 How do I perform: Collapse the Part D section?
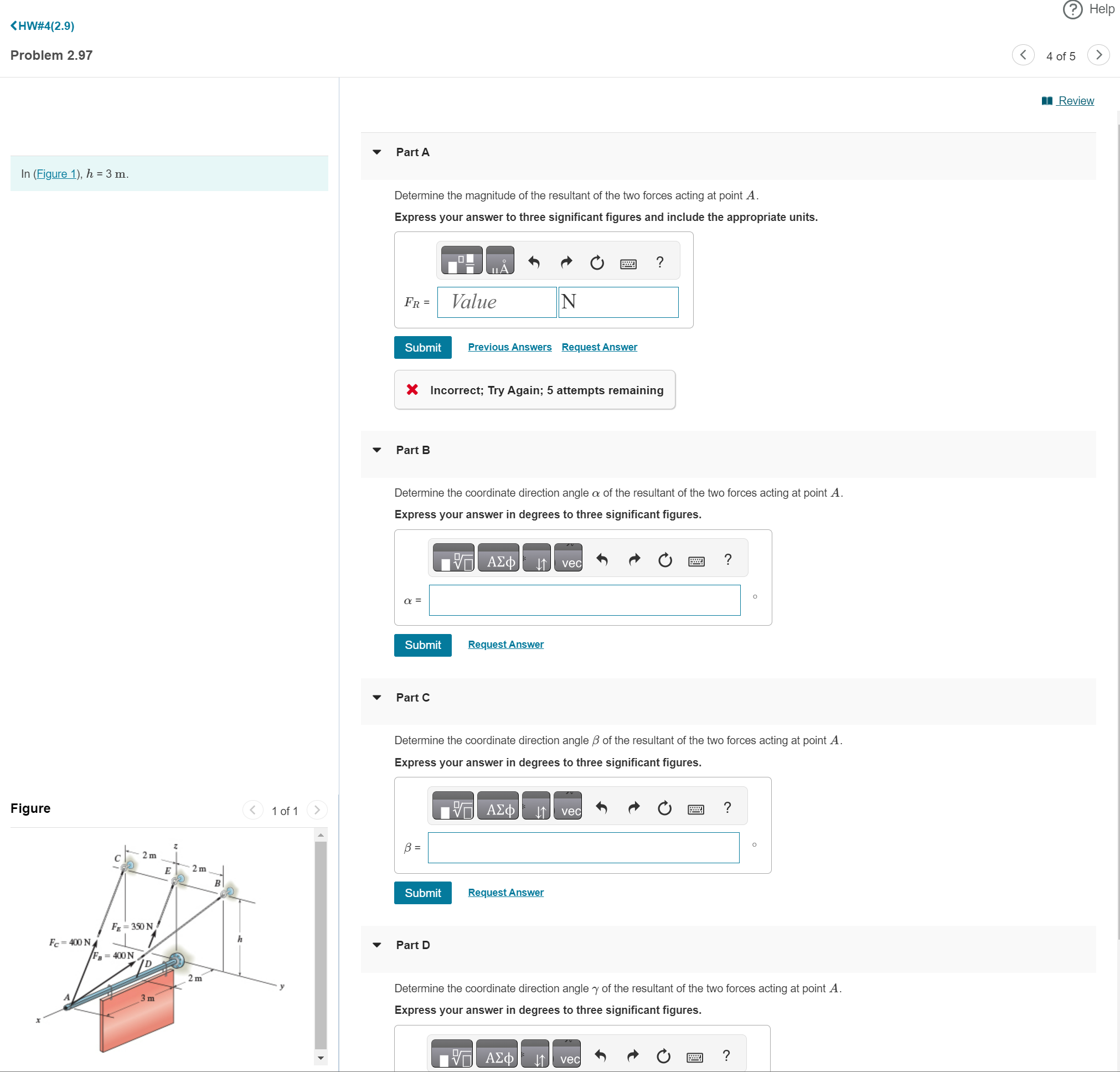pos(376,945)
